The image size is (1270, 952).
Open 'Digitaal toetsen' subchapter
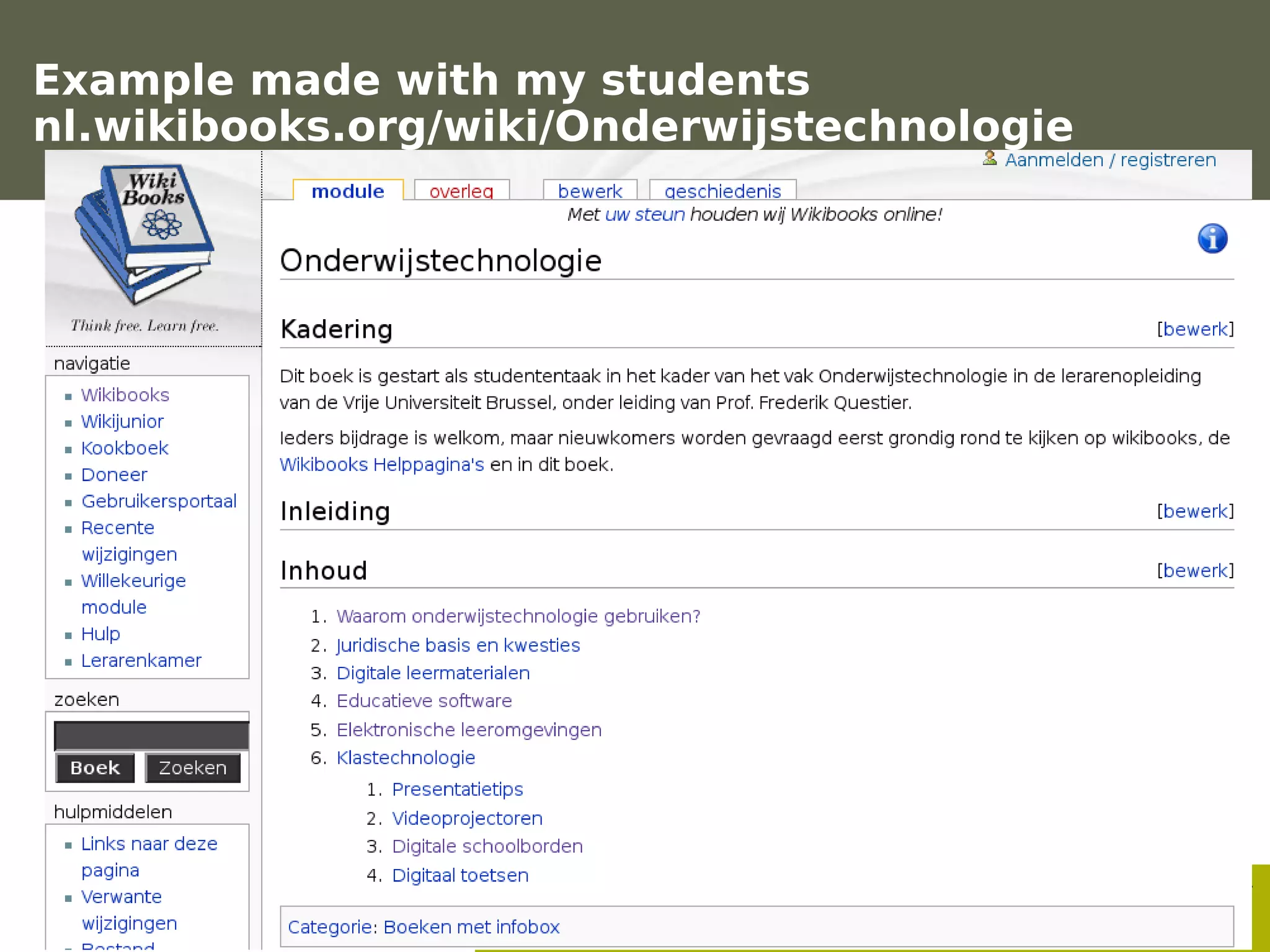pyautogui.click(x=460, y=875)
